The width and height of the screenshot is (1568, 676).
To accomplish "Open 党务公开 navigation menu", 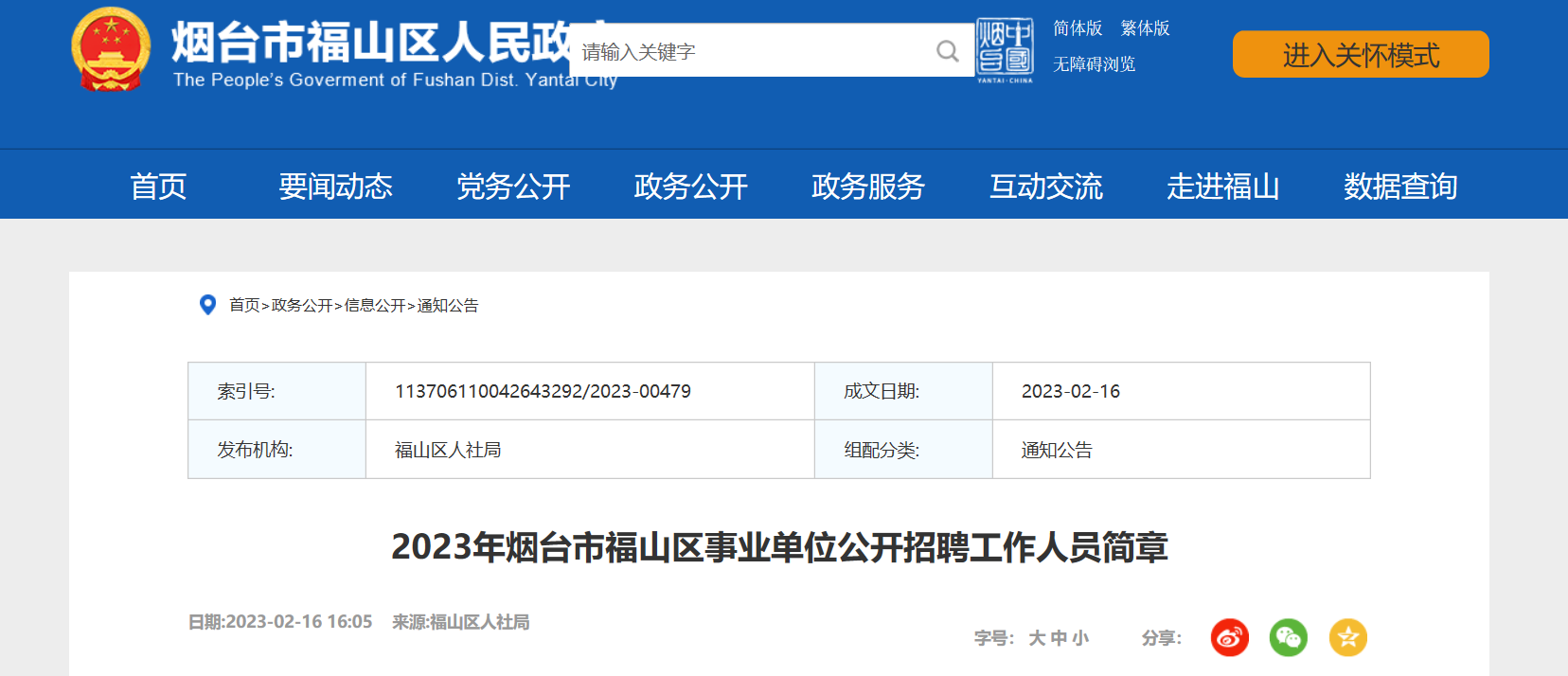I will coord(513,186).
